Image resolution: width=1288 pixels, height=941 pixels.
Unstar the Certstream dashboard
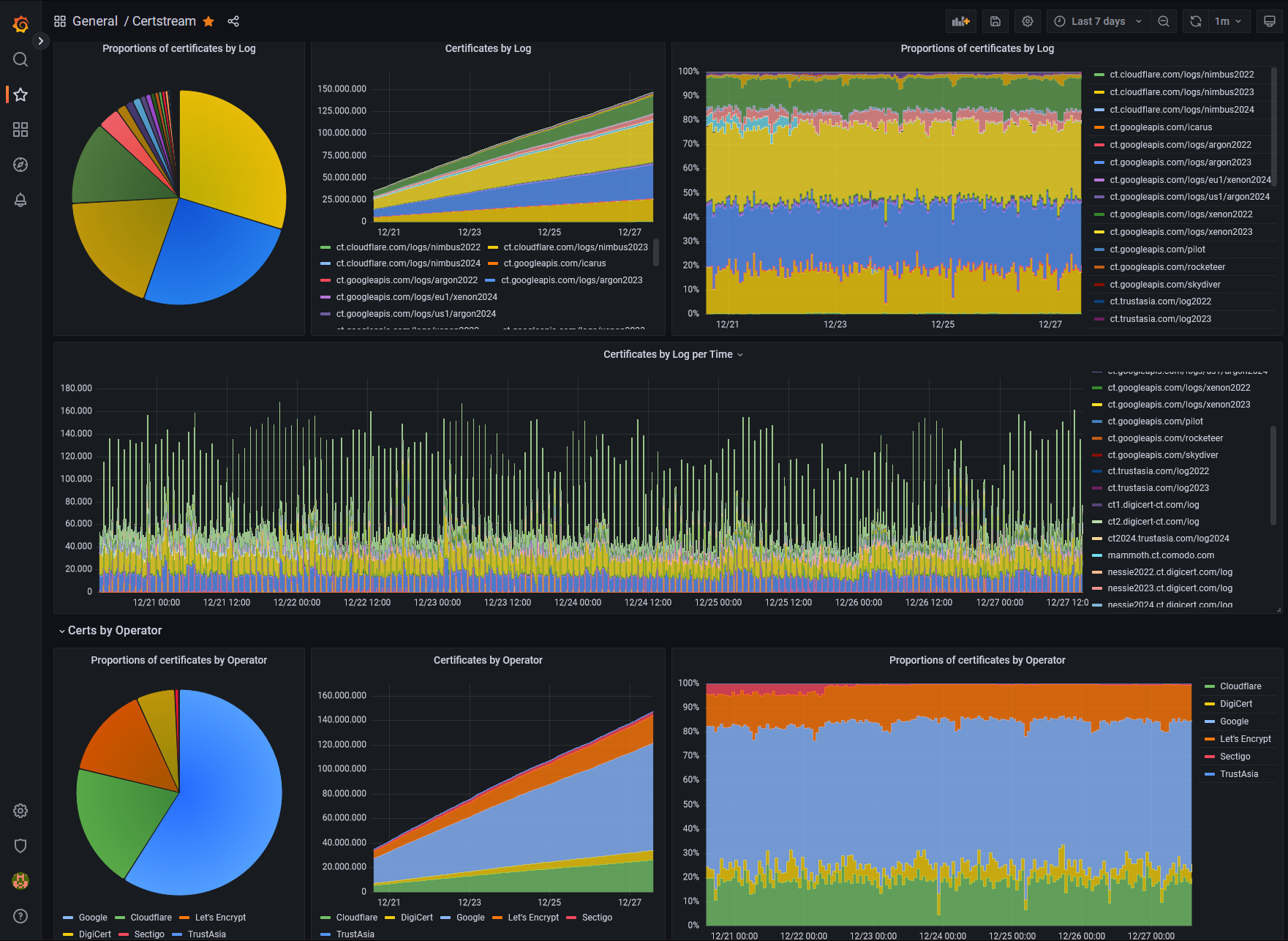pos(208,21)
